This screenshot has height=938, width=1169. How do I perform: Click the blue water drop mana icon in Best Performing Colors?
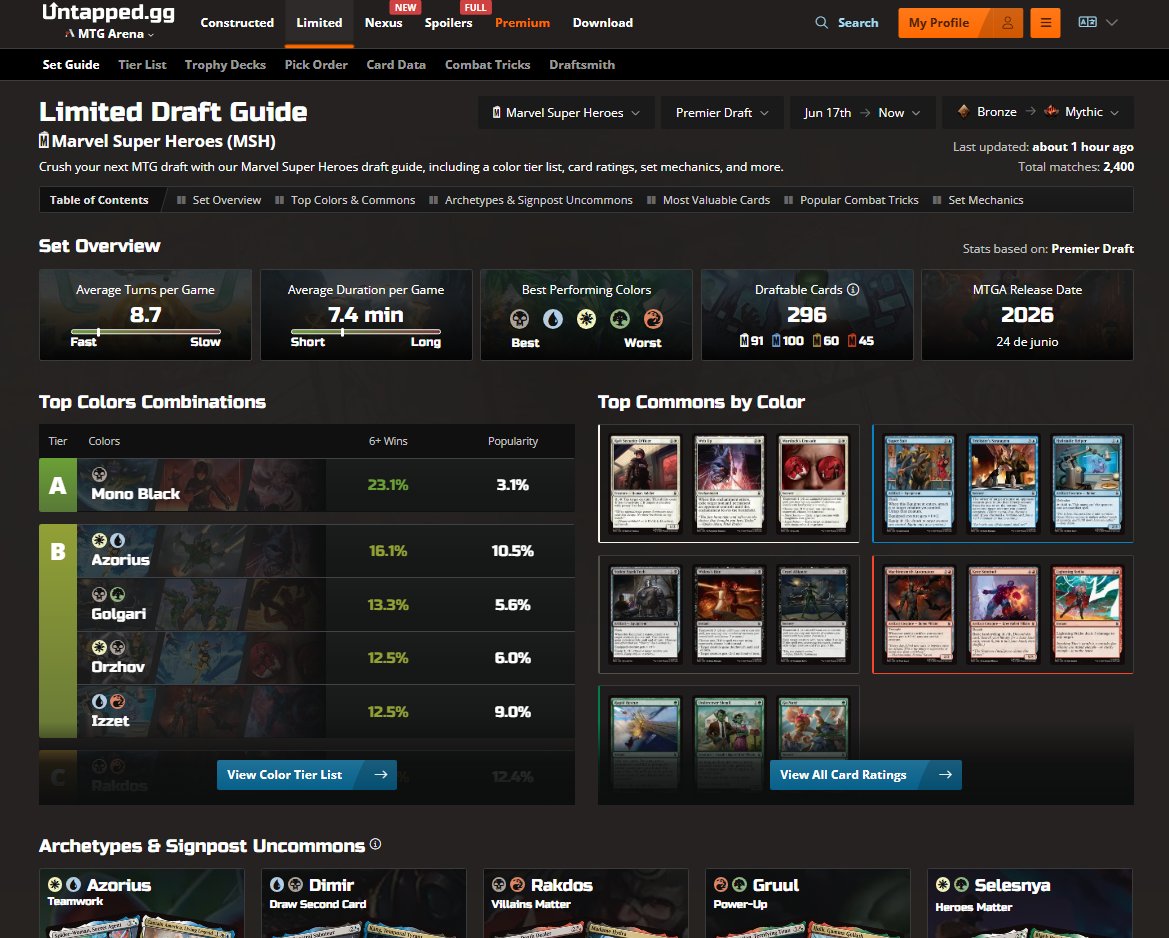[552, 319]
